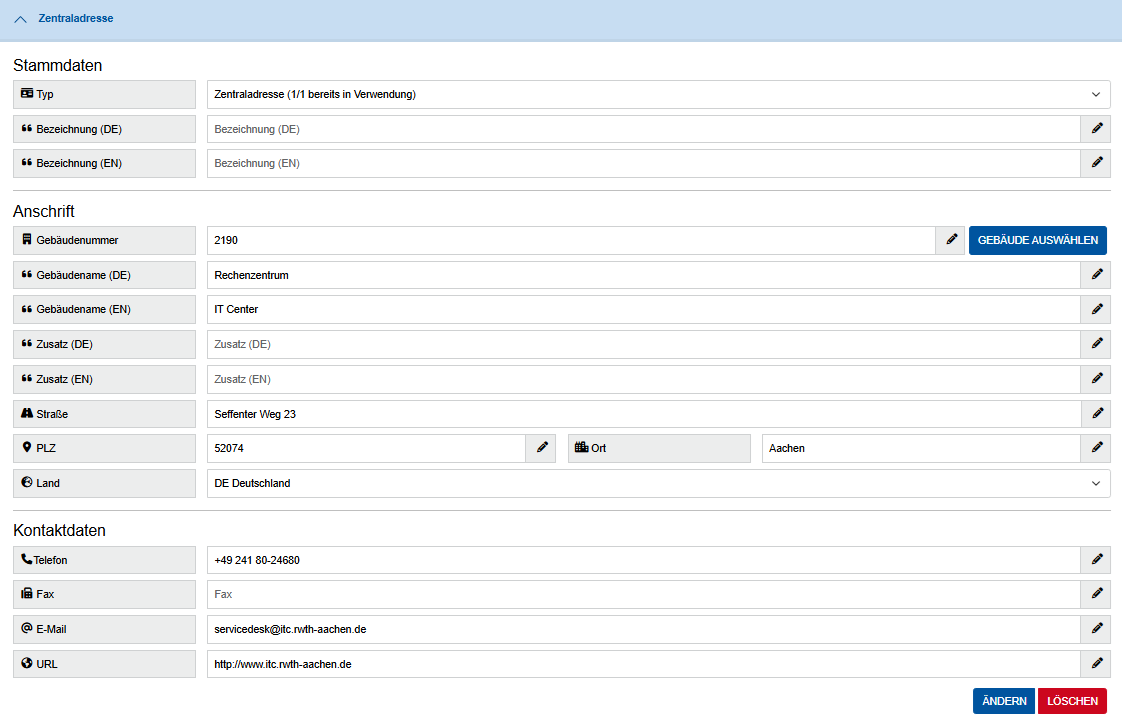Click the Gebäude auswählen button
Image resolution: width=1124 pixels, height=723 pixels.
pyautogui.click(x=1037, y=240)
